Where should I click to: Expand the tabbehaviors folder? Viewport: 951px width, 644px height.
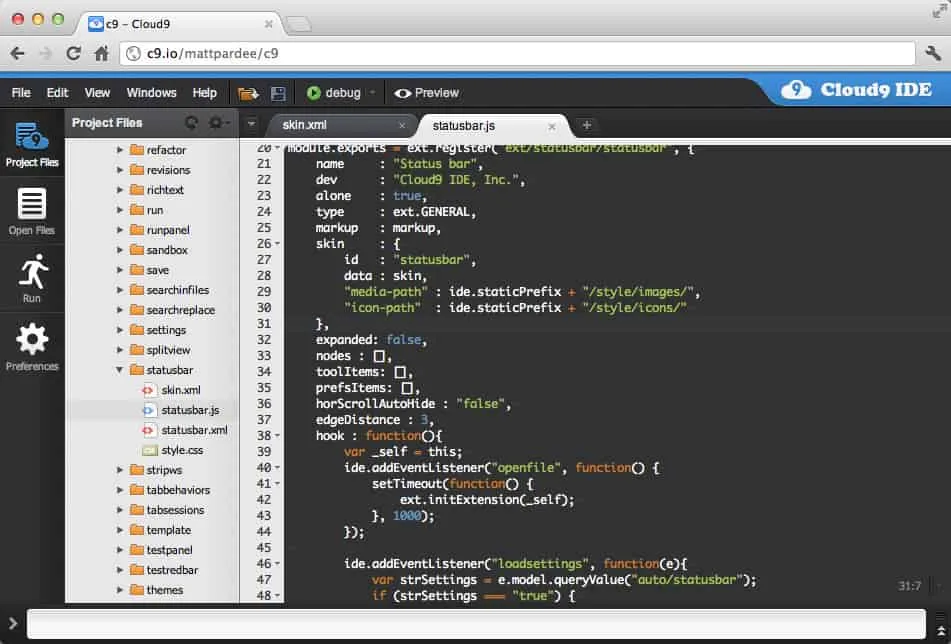[119, 490]
